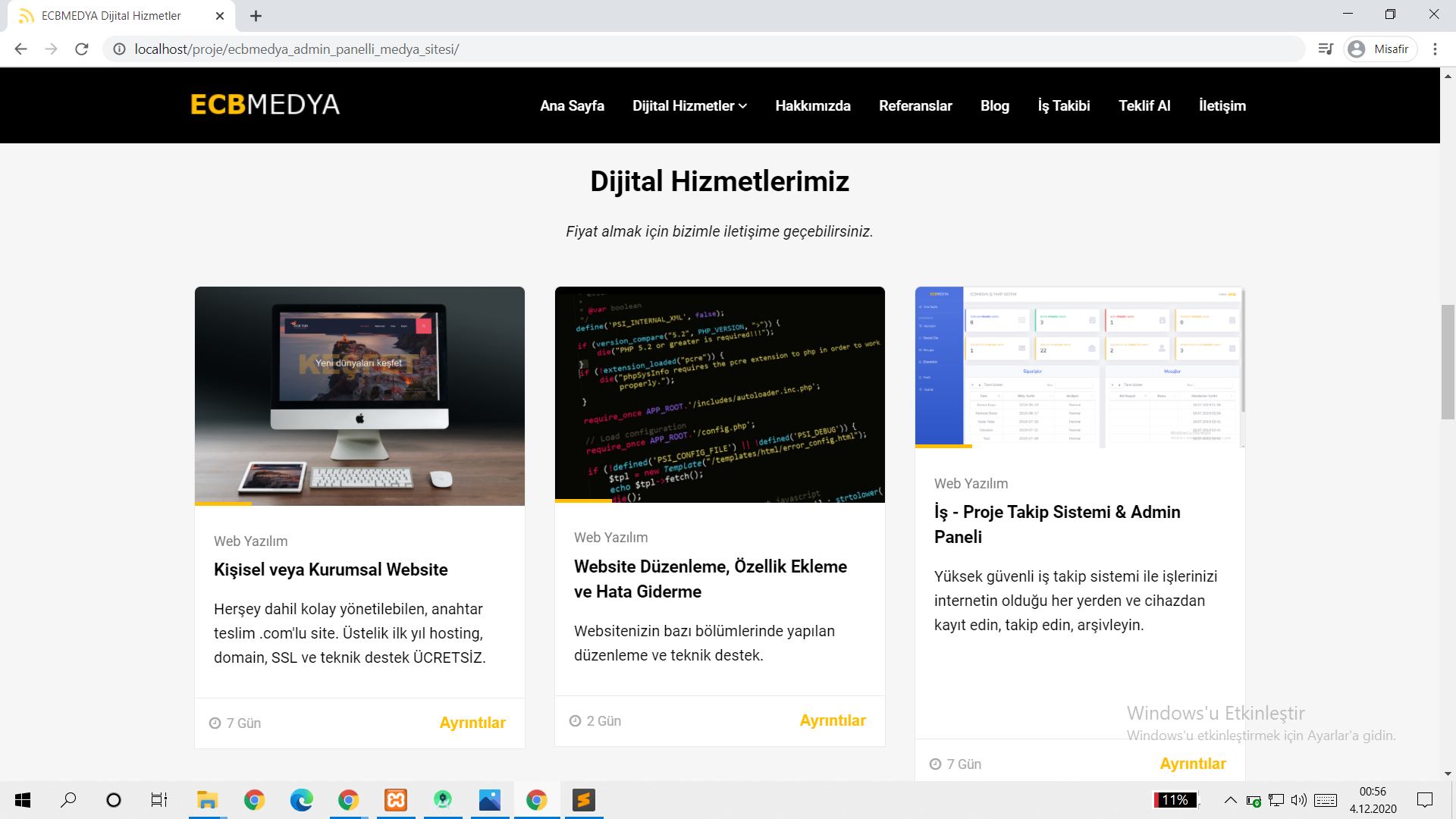
Task: Click the site info icon in the address bar
Action: 119,49
